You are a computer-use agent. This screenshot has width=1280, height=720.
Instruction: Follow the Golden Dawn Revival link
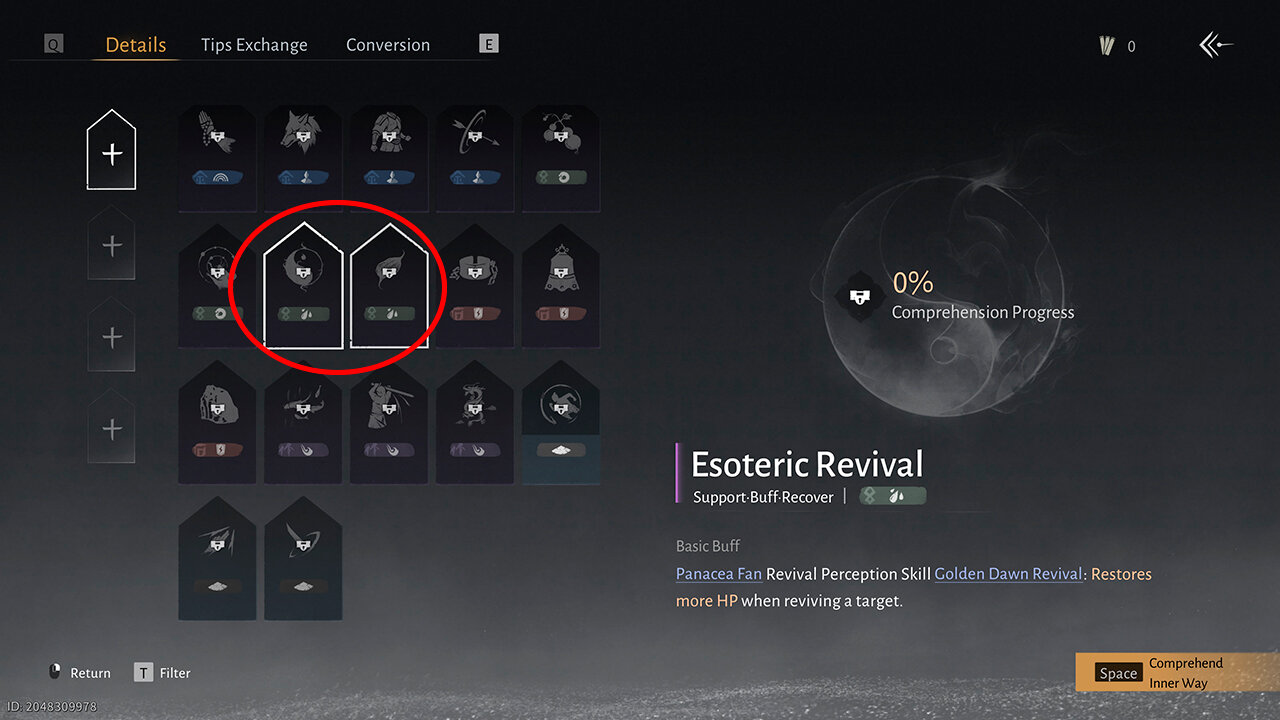1009,574
